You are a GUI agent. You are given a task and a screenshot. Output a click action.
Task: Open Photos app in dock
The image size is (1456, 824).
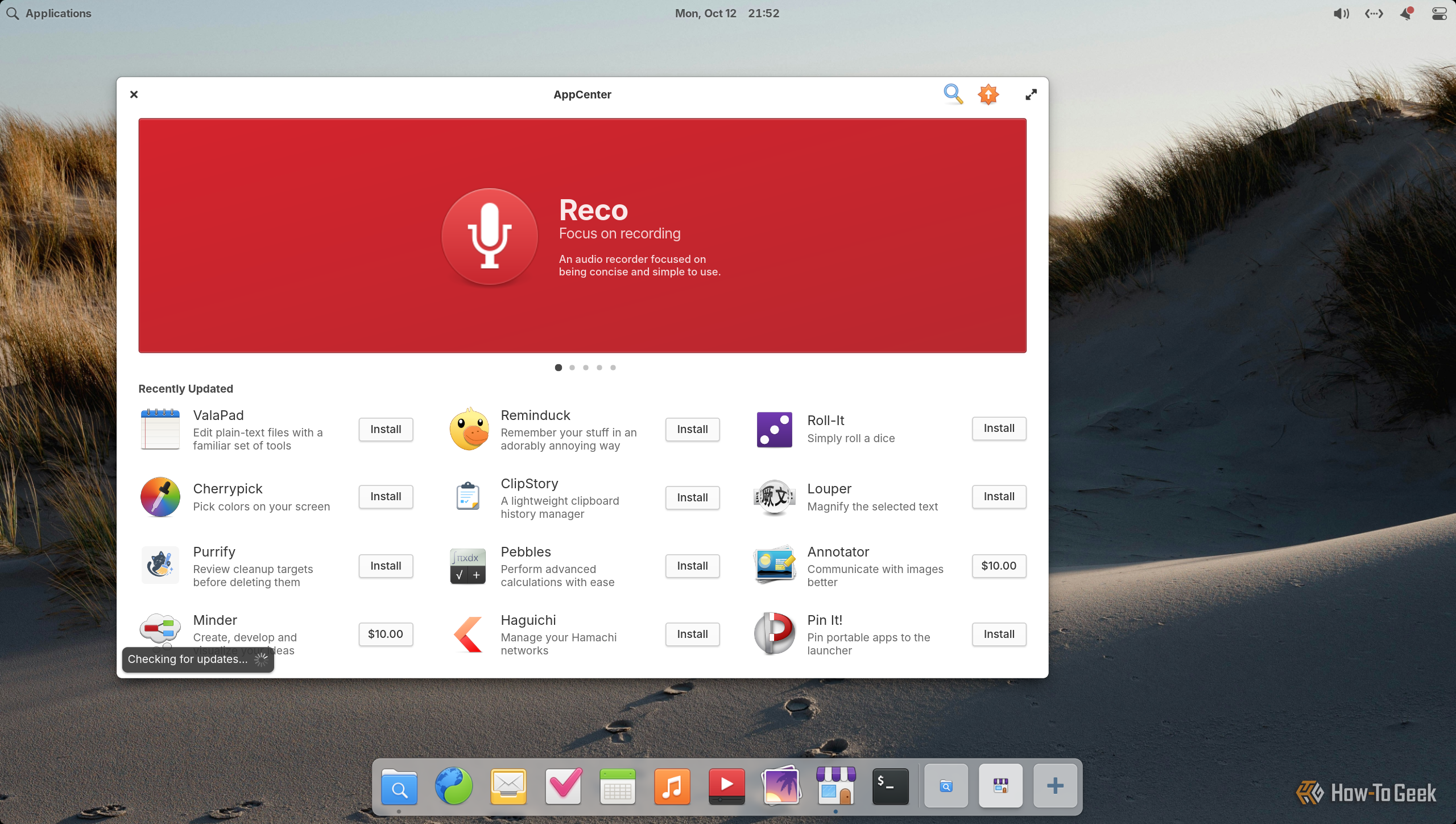[781, 786]
